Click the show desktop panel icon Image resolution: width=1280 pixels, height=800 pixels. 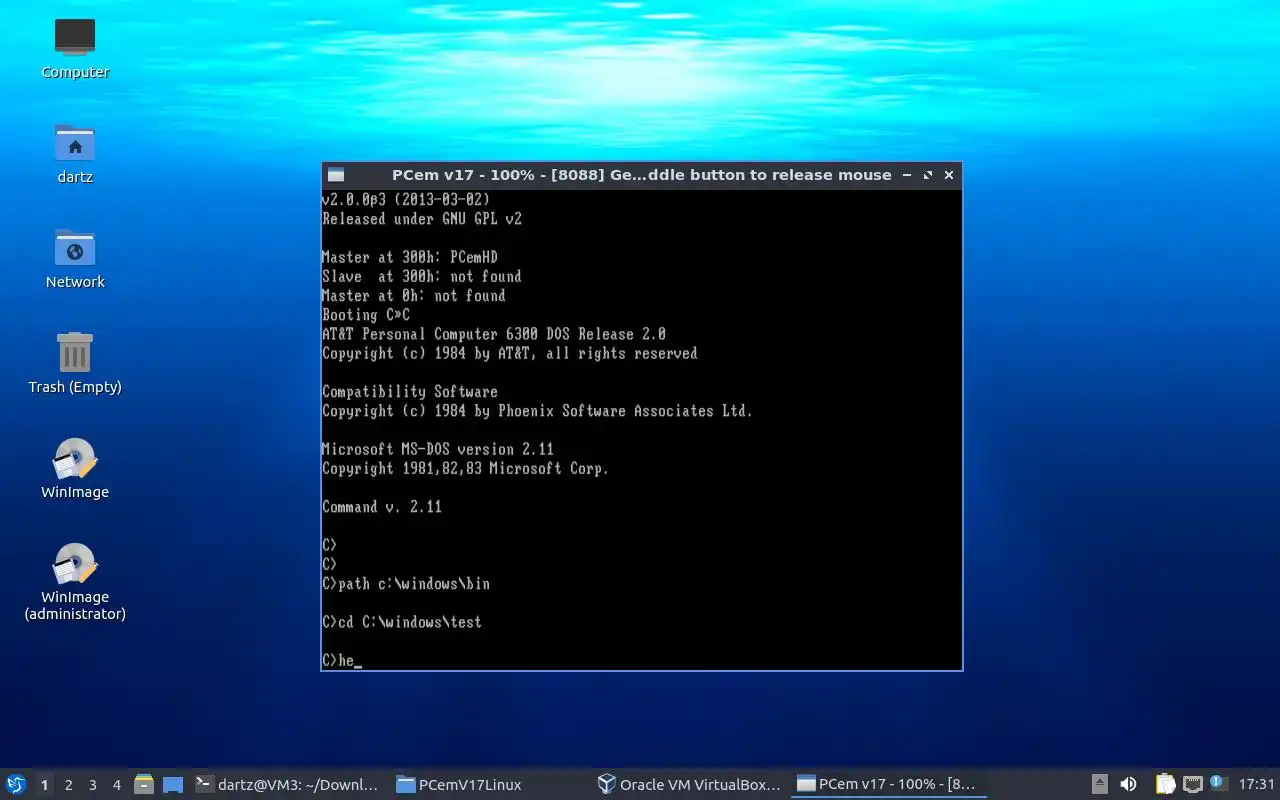click(x=172, y=785)
